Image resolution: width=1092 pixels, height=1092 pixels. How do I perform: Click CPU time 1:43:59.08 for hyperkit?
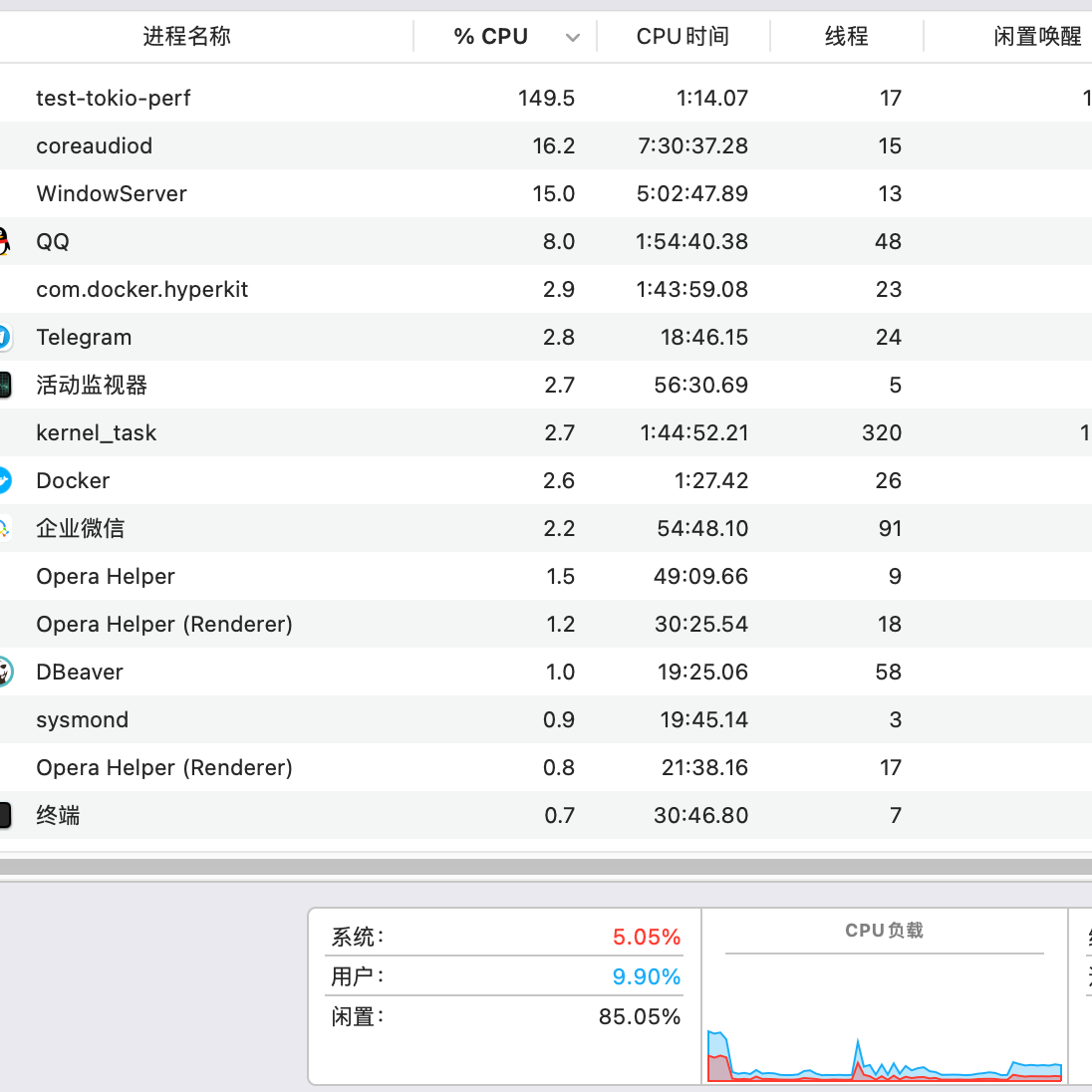click(692, 290)
